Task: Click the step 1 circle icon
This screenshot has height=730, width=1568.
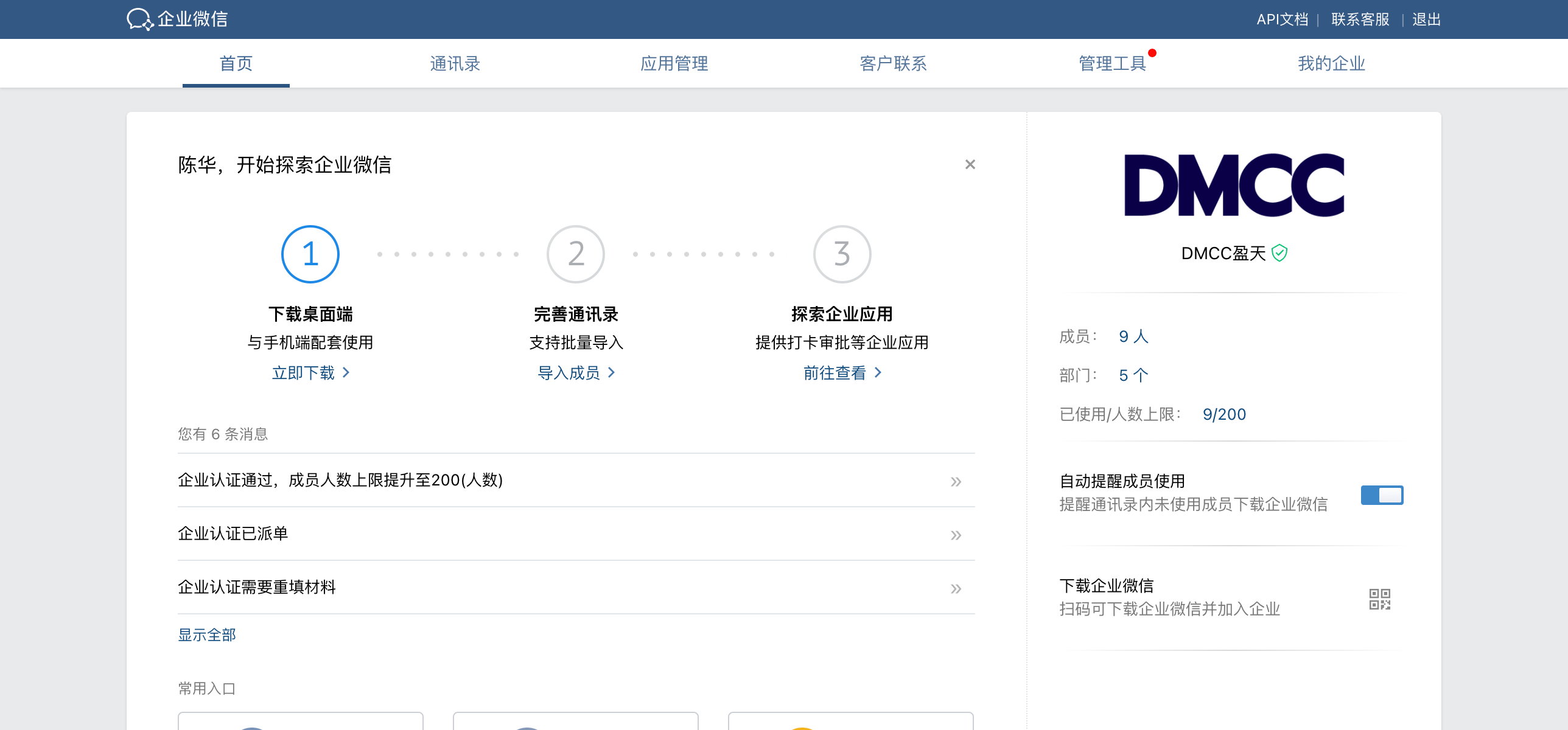Action: 310,254
